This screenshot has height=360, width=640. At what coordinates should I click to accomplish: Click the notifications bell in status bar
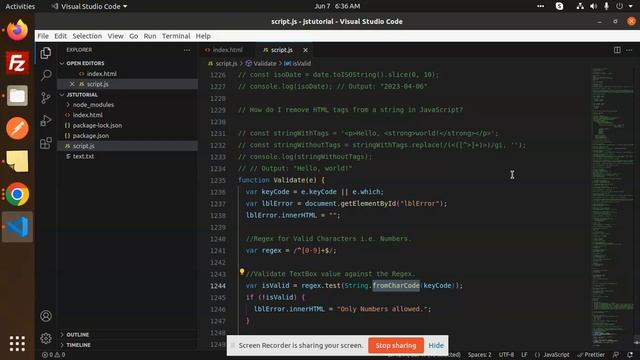630,355
